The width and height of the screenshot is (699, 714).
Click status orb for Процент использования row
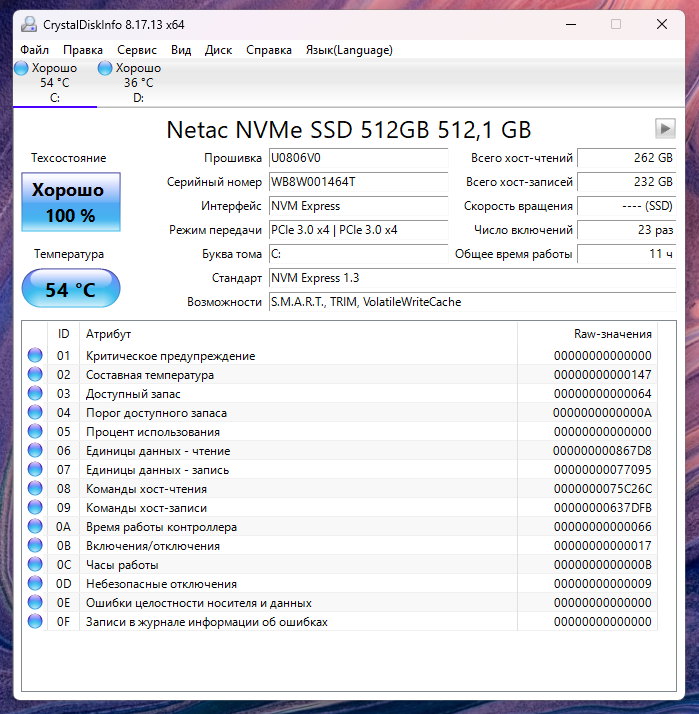pos(35,431)
